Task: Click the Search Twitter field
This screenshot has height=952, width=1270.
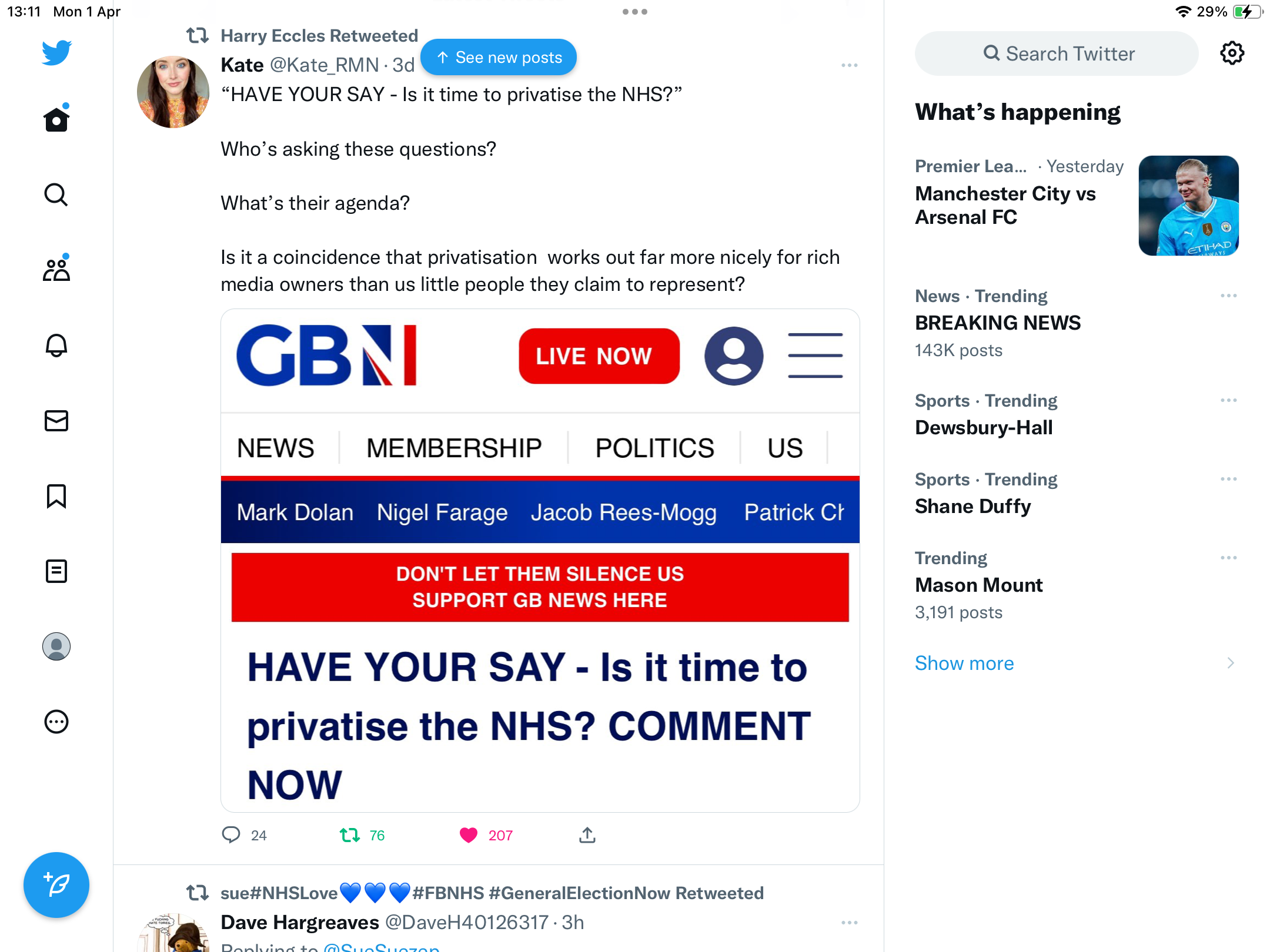Action: [1057, 53]
